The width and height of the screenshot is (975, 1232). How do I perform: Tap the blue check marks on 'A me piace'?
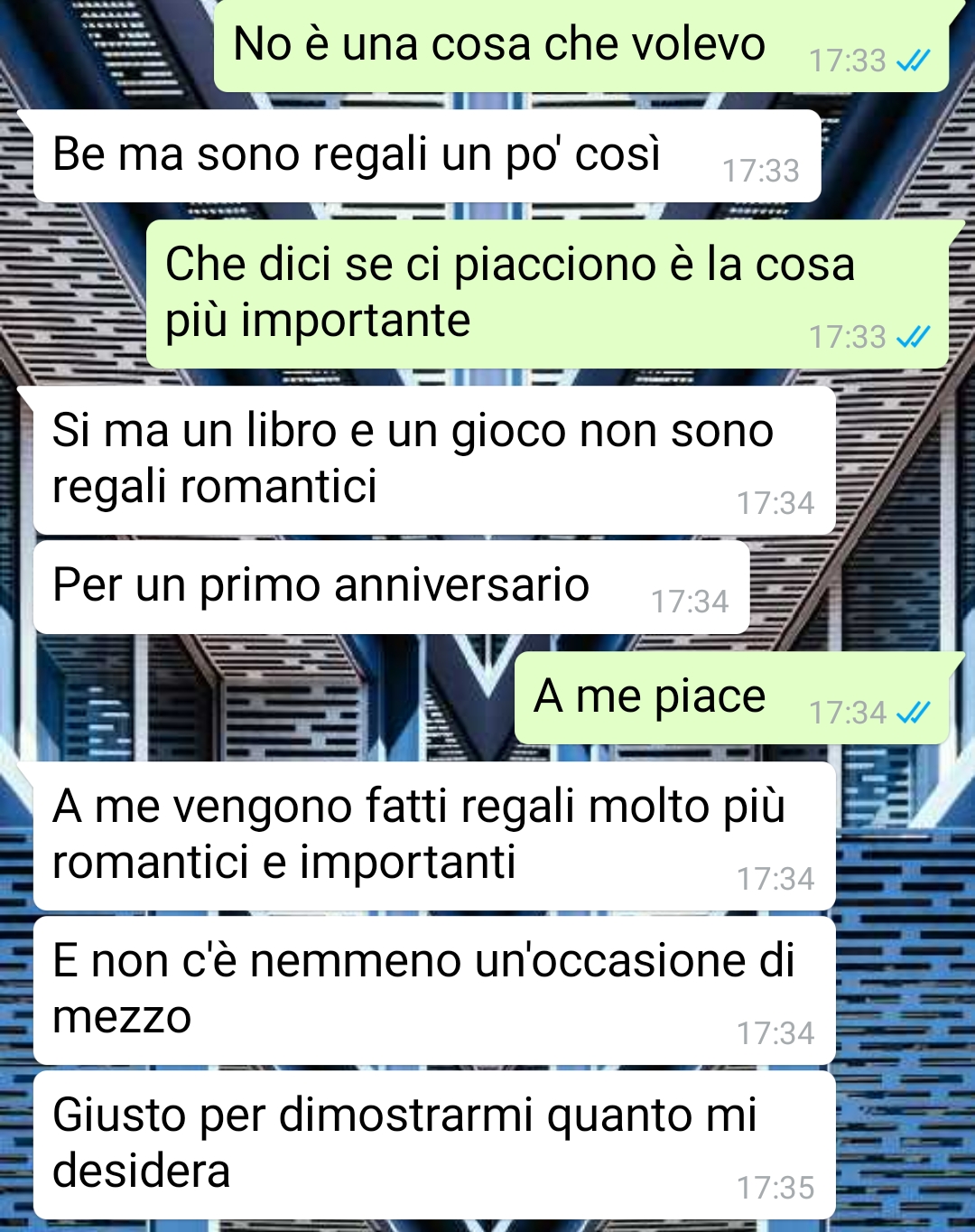913,713
